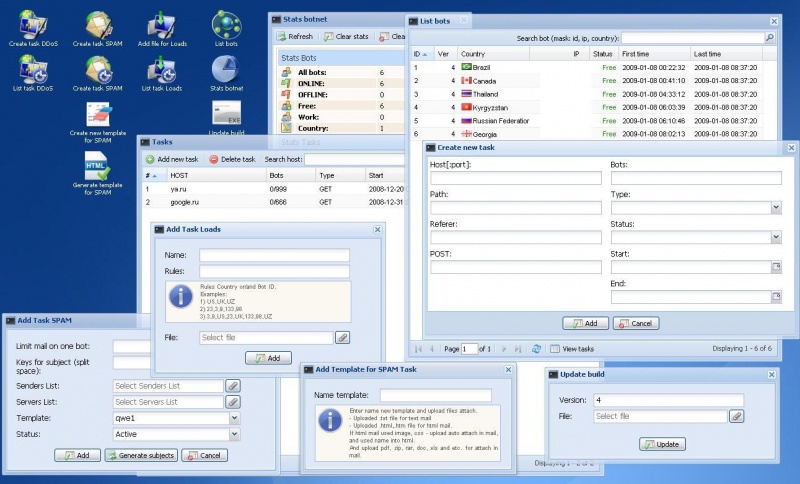Click the paperclip icon beside Senders List
This screenshot has width=800, height=484.
(x=232, y=386)
